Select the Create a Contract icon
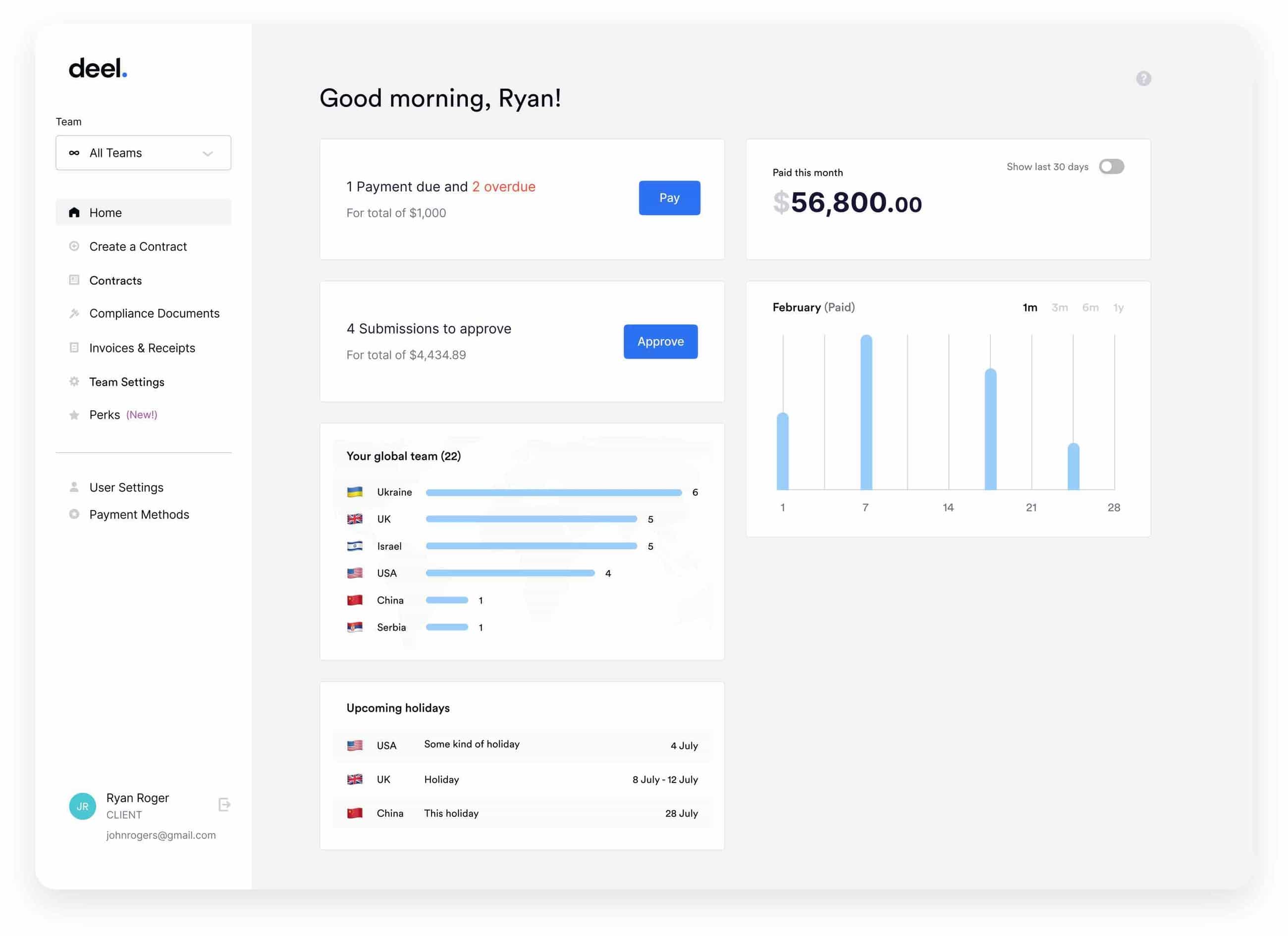This screenshot has height=936, width=1288. point(74,246)
